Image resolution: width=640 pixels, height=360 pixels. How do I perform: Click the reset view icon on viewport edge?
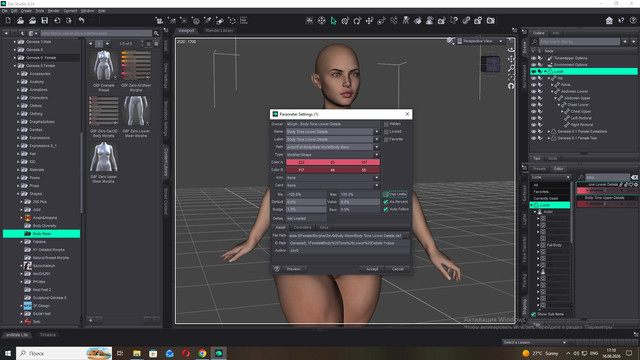pos(511,86)
